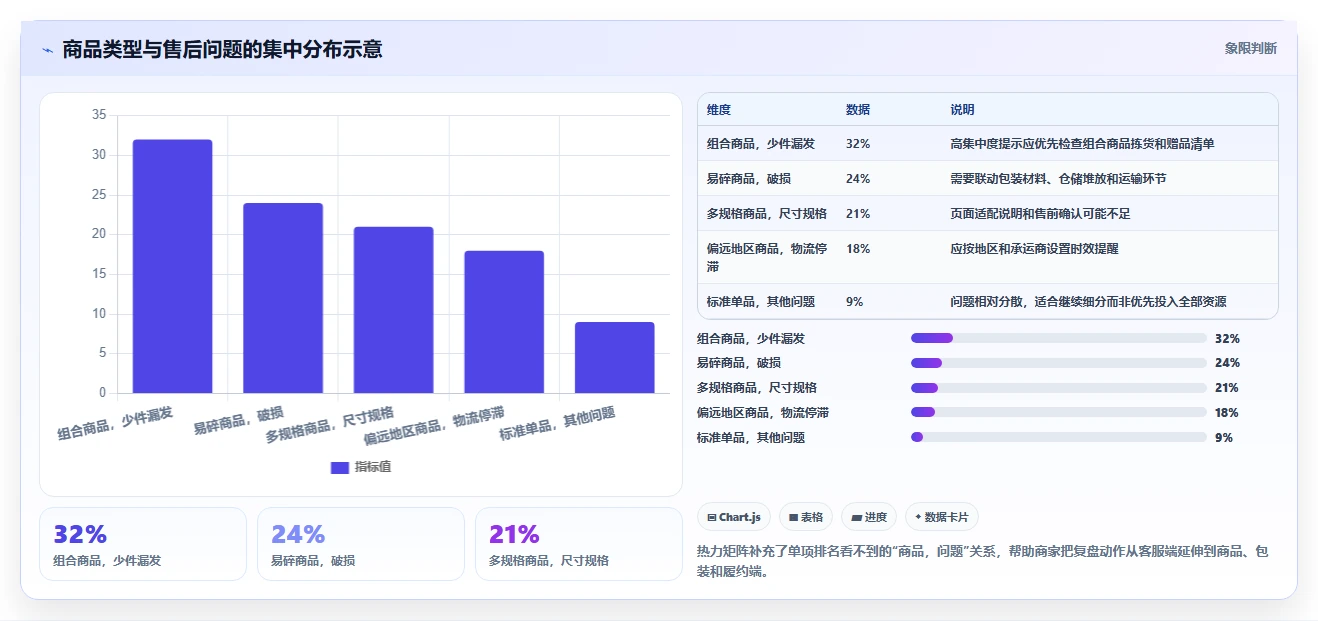Image resolution: width=1318 pixels, height=621 pixels.
Task: Click the 32% progress bar for 组合商品
Action: point(1059,338)
